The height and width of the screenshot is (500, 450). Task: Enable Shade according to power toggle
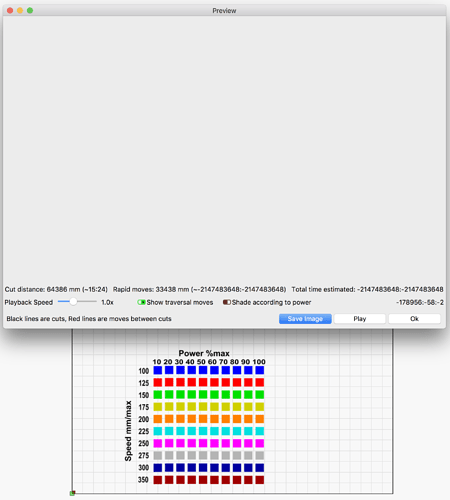point(227,302)
